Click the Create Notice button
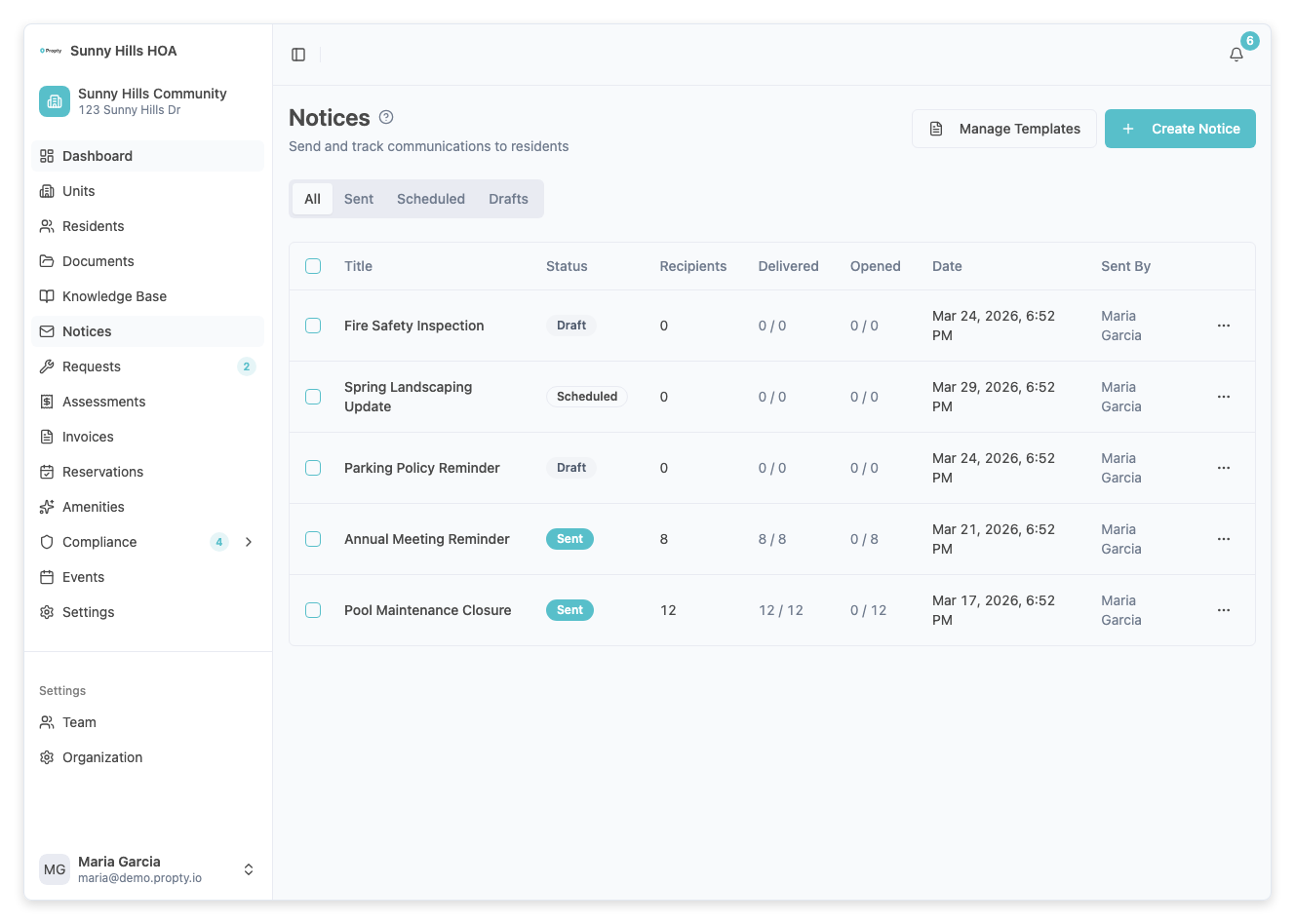This screenshot has width=1295, height=924. tap(1180, 129)
